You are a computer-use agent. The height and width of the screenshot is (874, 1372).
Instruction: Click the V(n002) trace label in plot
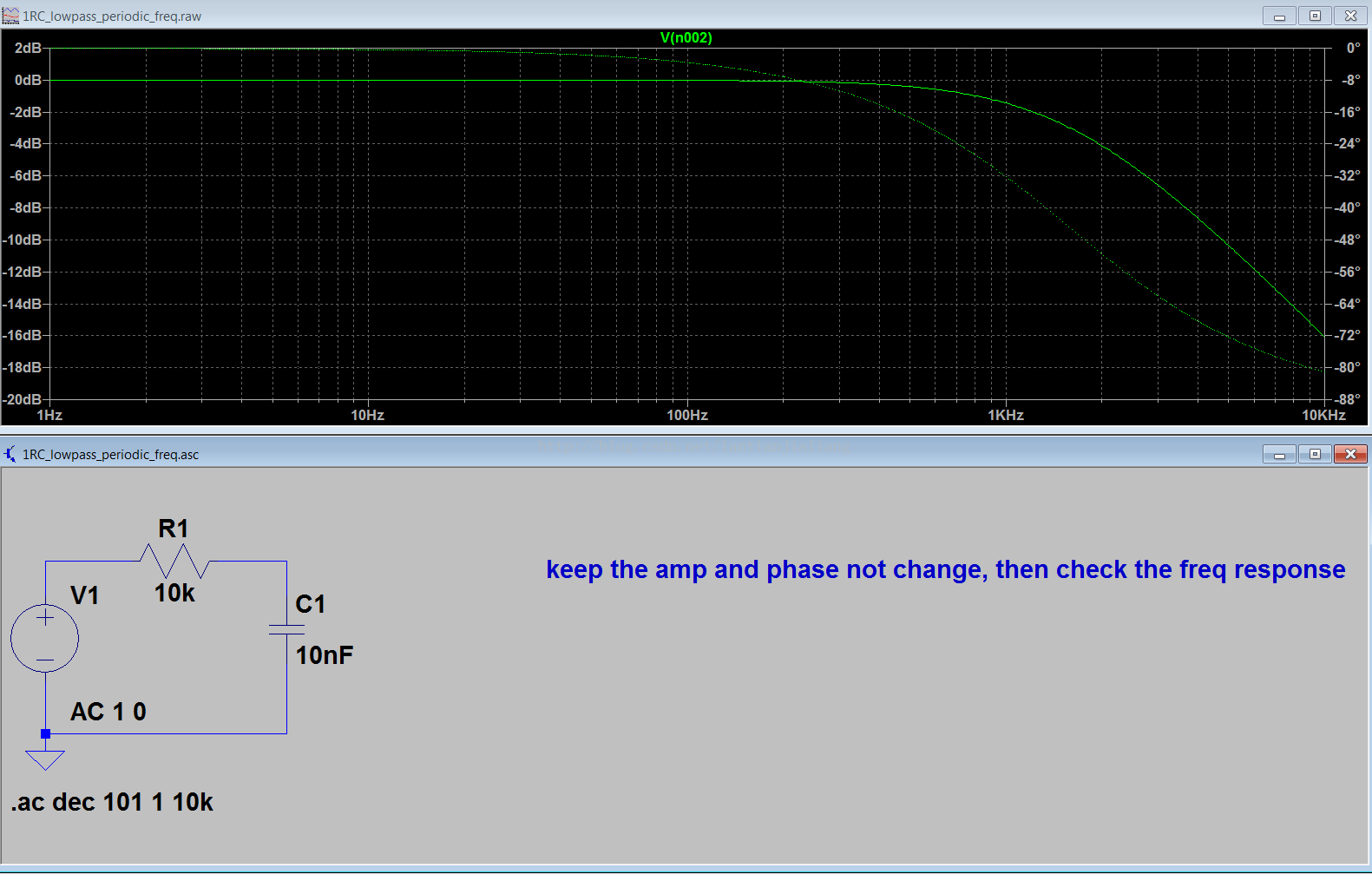click(686, 37)
